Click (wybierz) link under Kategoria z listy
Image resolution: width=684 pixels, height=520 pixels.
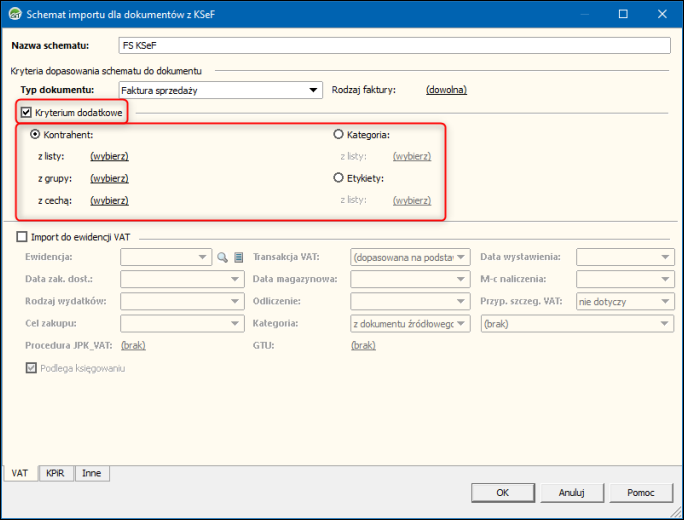412,156
